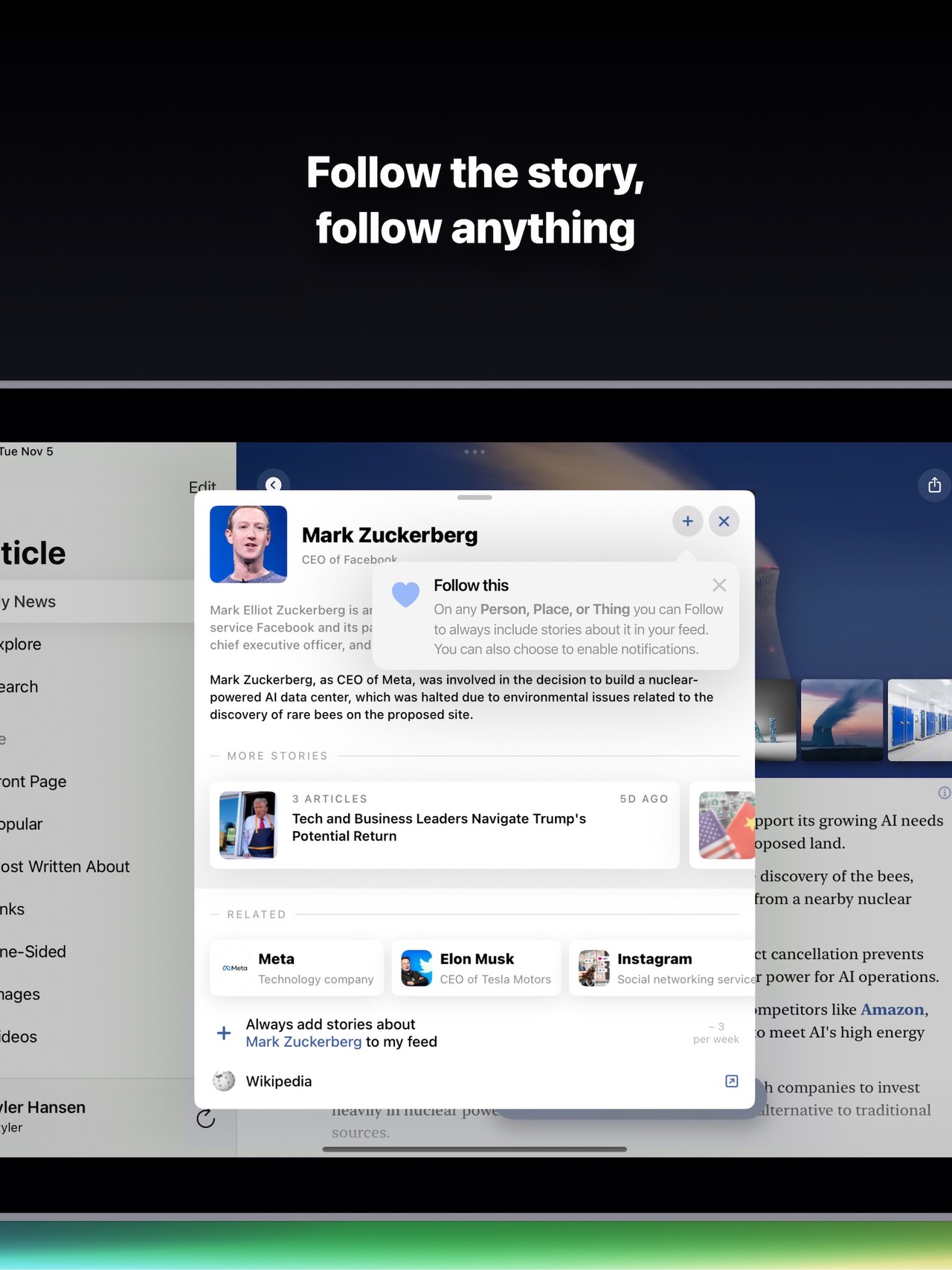
Task: Open the US-China flags story card
Action: [x=722, y=825]
